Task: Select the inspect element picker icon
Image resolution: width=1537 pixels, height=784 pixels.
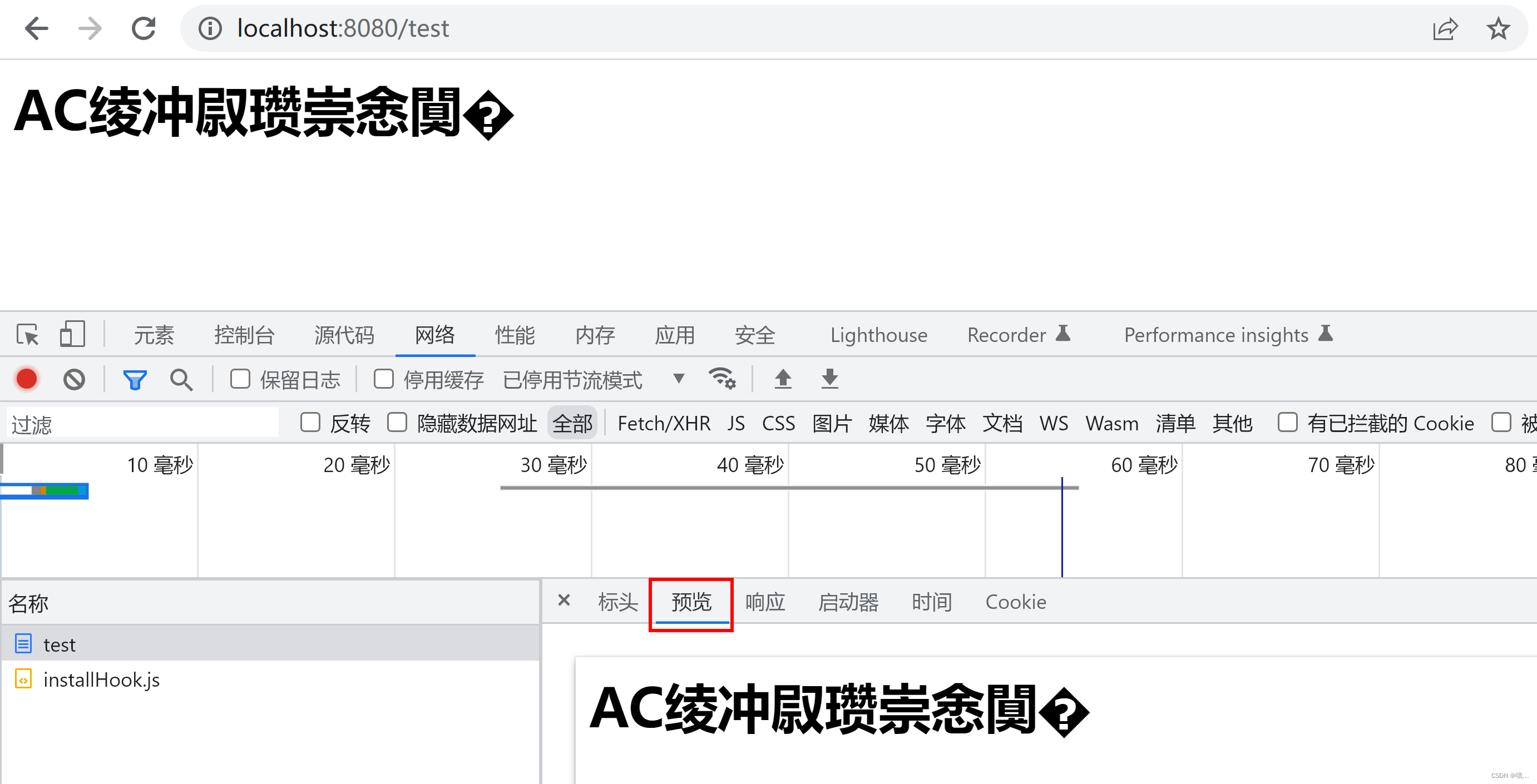Action: [27, 335]
